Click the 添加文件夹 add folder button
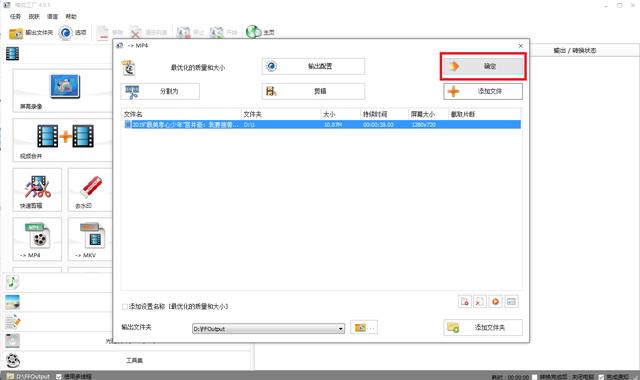Image resolution: width=640 pixels, height=380 pixels. click(x=483, y=327)
